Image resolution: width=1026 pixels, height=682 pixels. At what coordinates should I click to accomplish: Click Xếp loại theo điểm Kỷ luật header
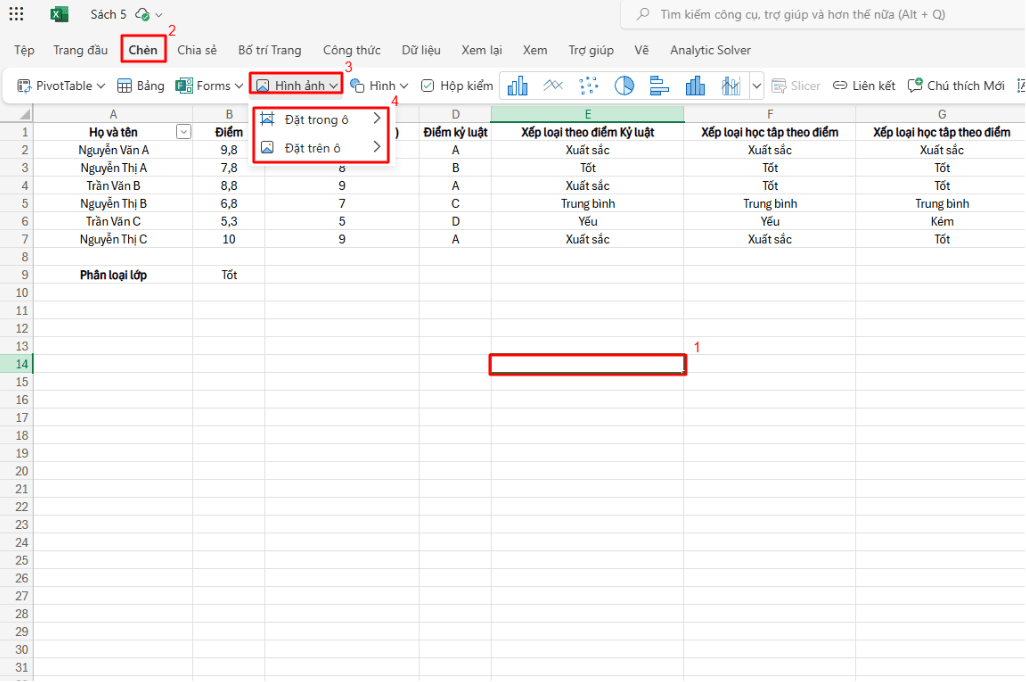click(588, 132)
